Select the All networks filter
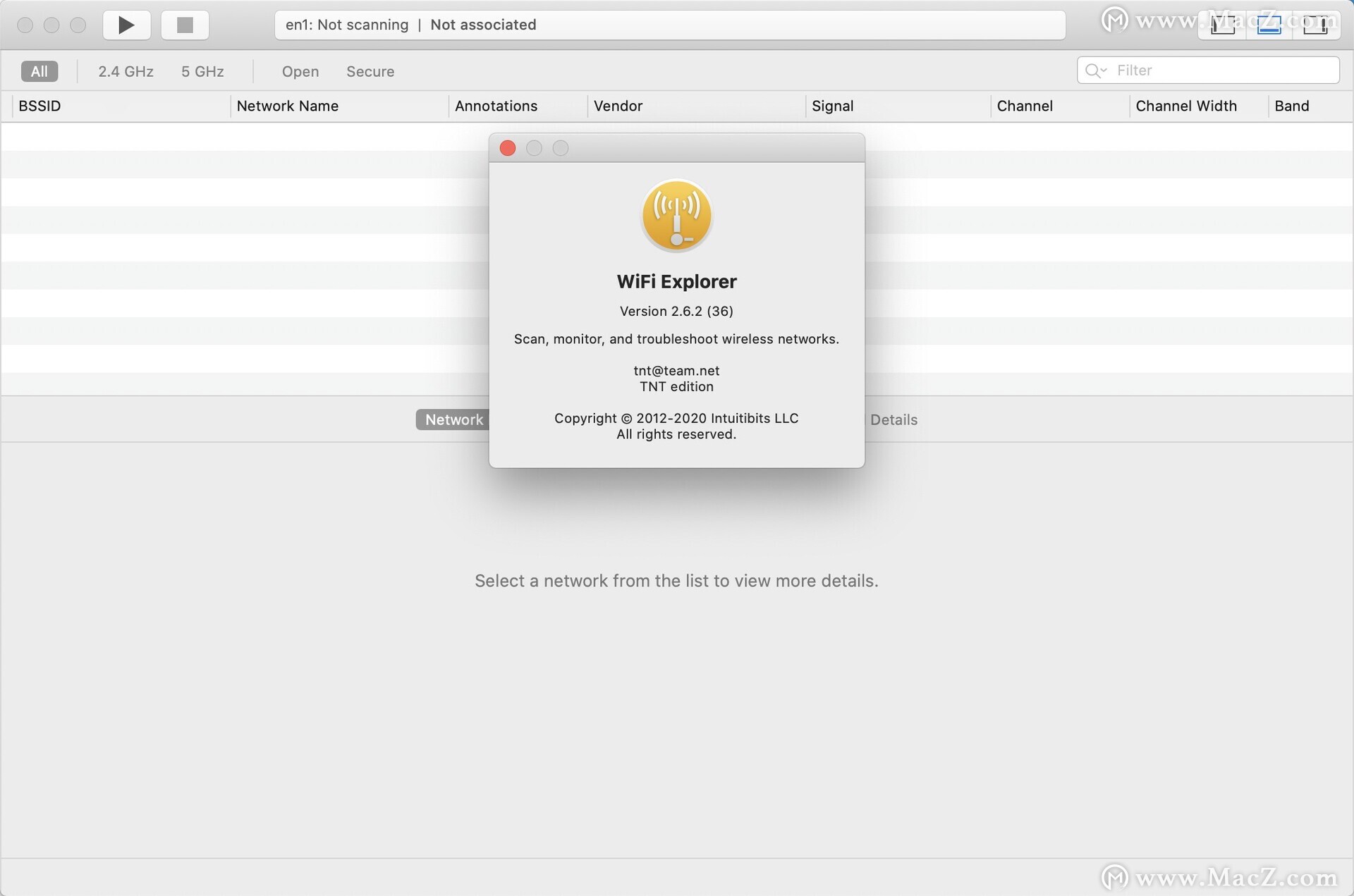1354x896 pixels. 39,71
